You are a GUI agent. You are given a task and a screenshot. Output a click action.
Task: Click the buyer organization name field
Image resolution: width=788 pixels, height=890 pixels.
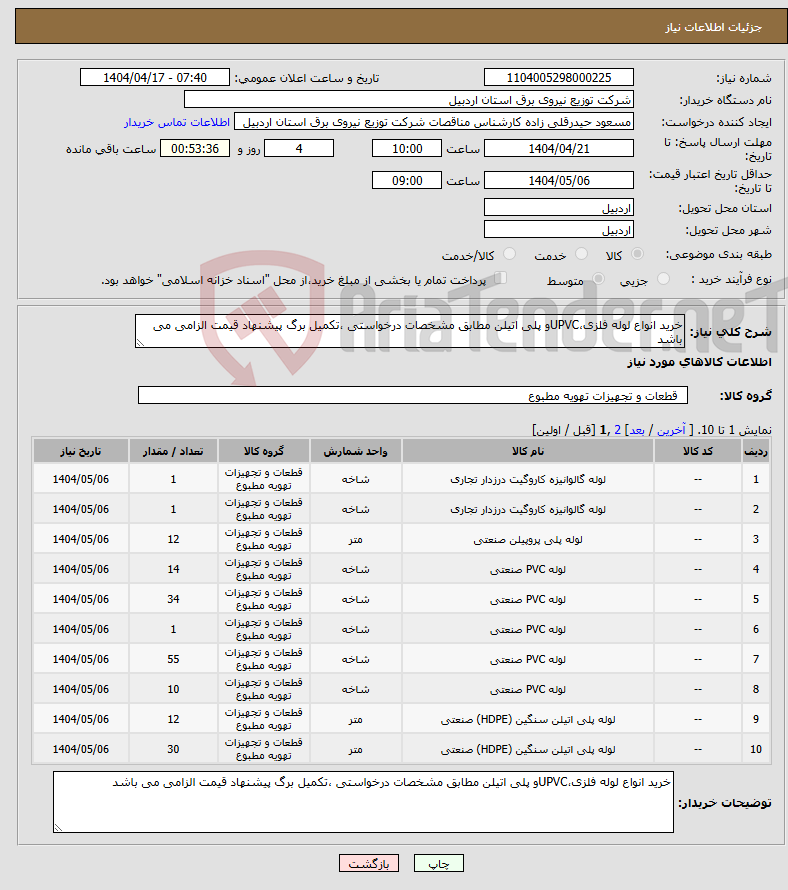[409, 99]
